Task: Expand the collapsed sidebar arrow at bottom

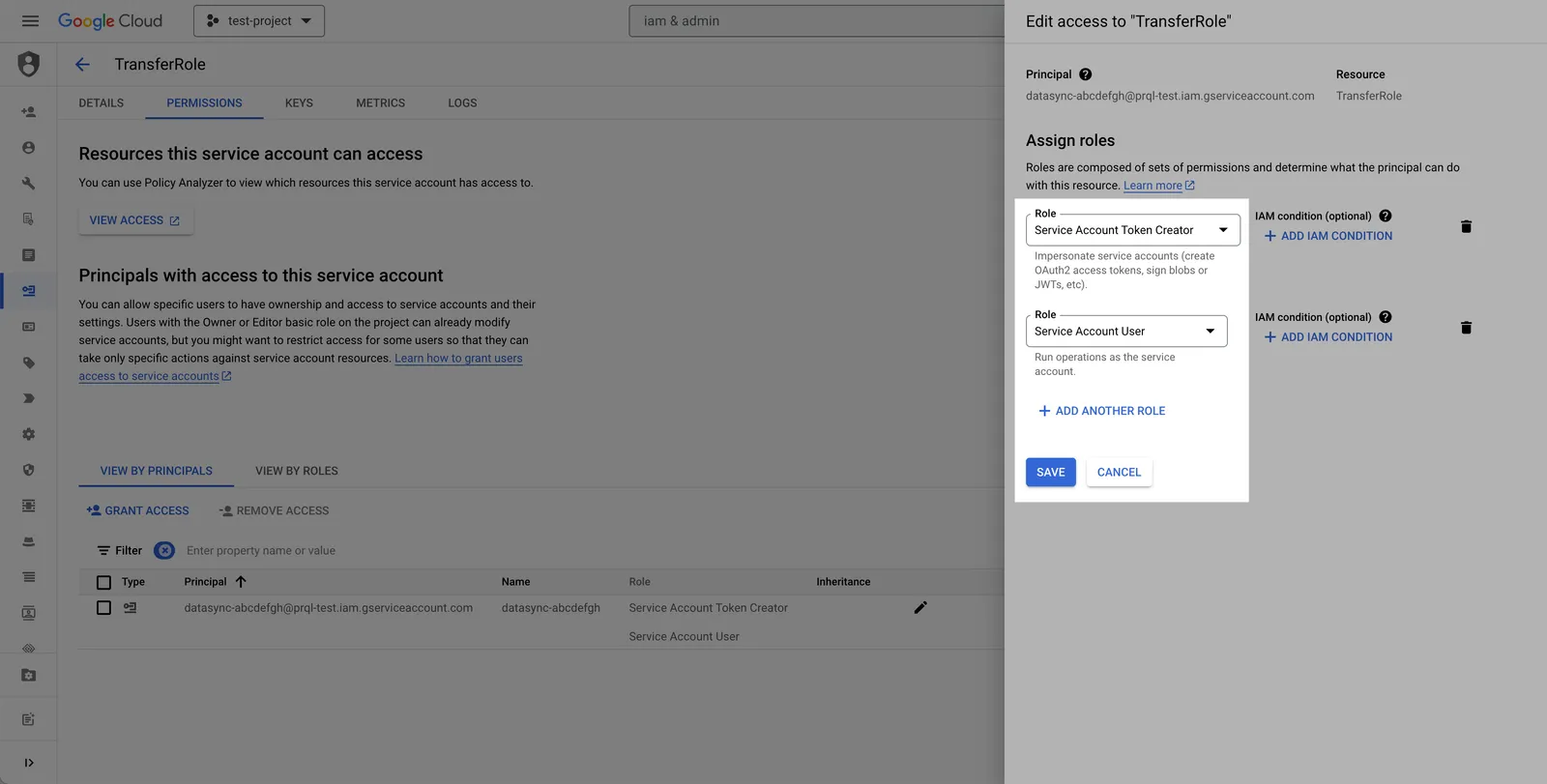Action: click(x=29, y=763)
